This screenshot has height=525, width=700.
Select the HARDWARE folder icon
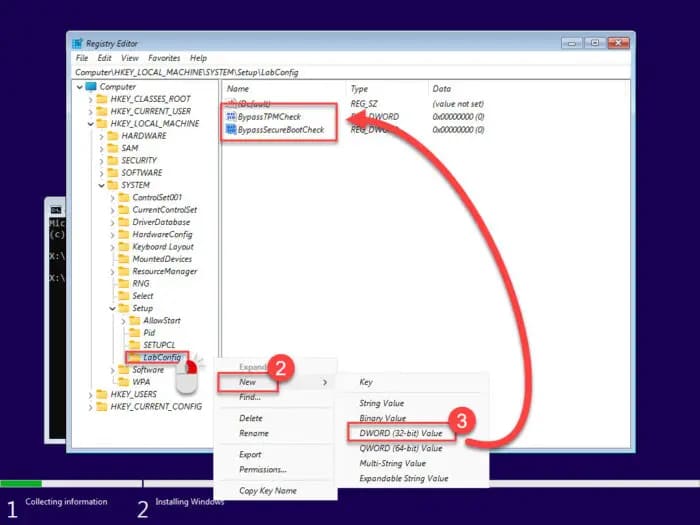click(x=113, y=136)
